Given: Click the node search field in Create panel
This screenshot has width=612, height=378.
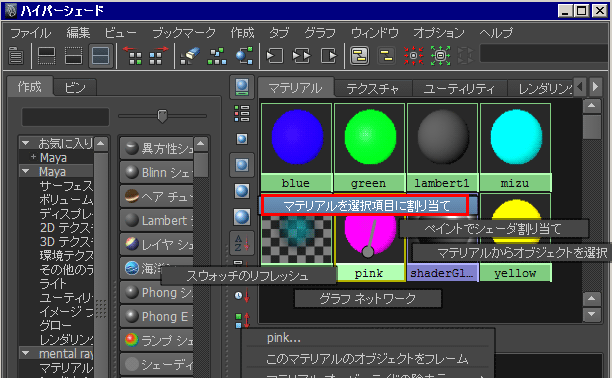Looking at the screenshot, I should pos(65,117).
